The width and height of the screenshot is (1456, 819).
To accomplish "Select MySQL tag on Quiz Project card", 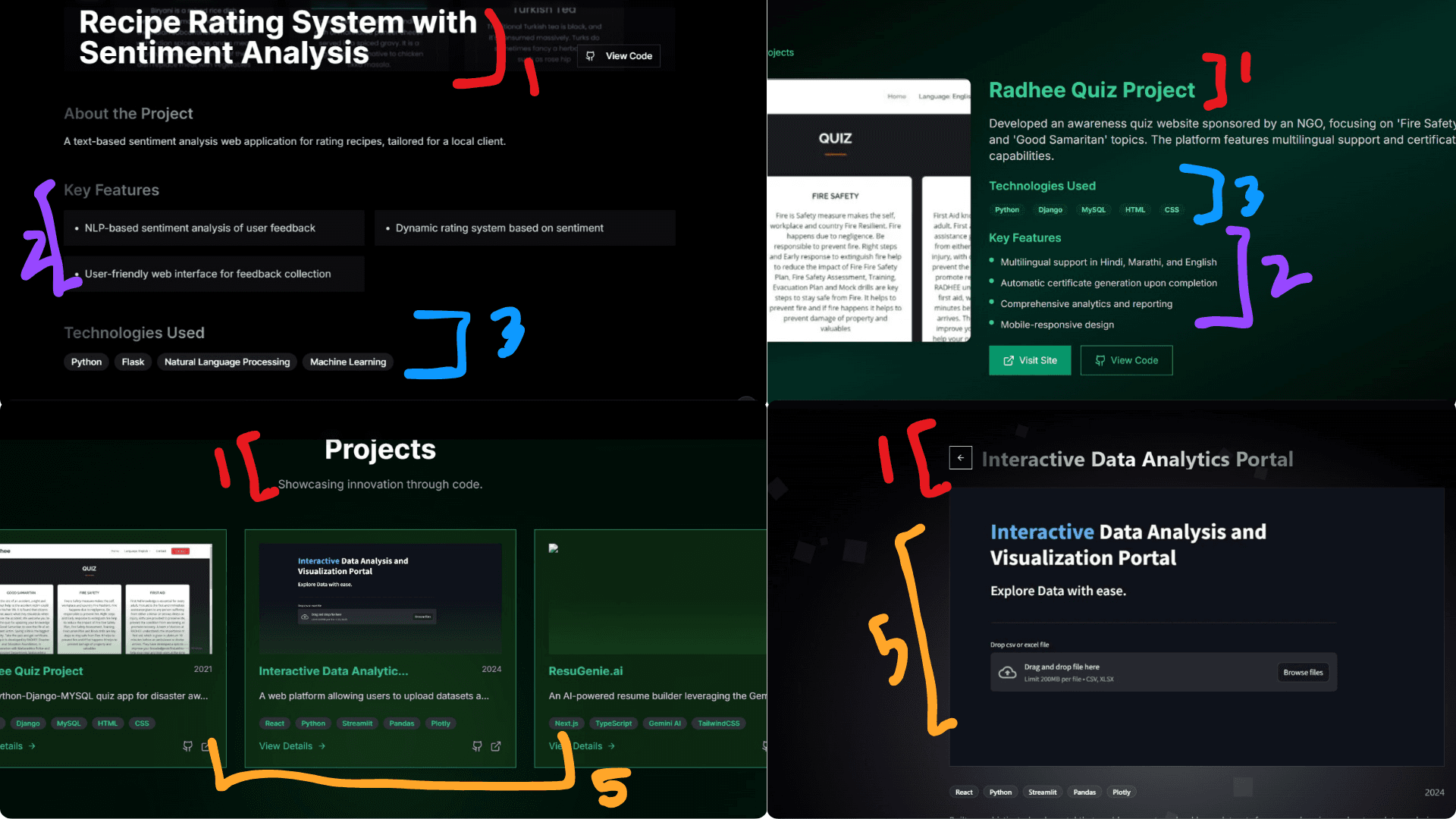I will coord(68,723).
